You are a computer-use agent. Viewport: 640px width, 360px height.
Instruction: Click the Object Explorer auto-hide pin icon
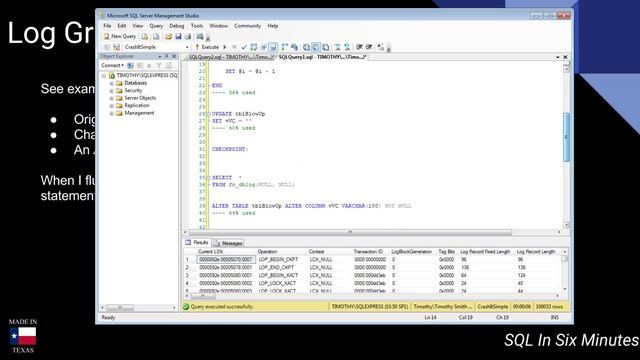click(167, 56)
